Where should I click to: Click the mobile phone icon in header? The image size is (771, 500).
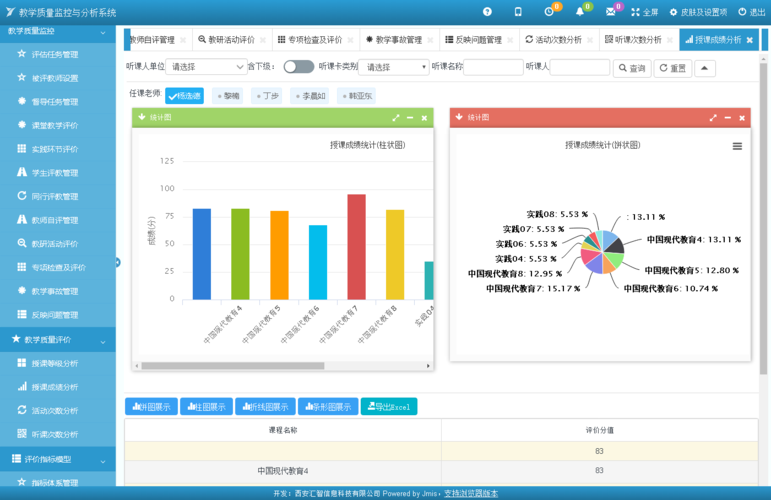click(x=518, y=12)
